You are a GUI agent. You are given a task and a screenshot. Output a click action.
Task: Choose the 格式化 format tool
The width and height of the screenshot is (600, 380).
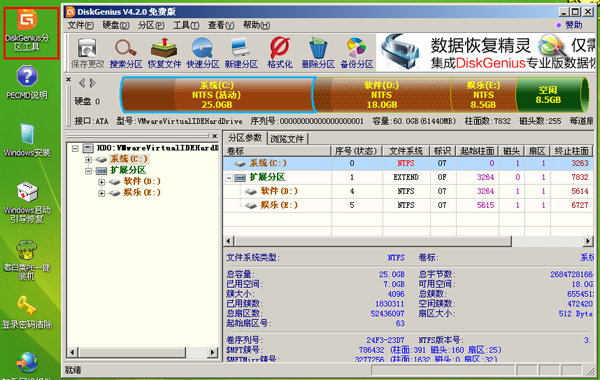[x=280, y=53]
